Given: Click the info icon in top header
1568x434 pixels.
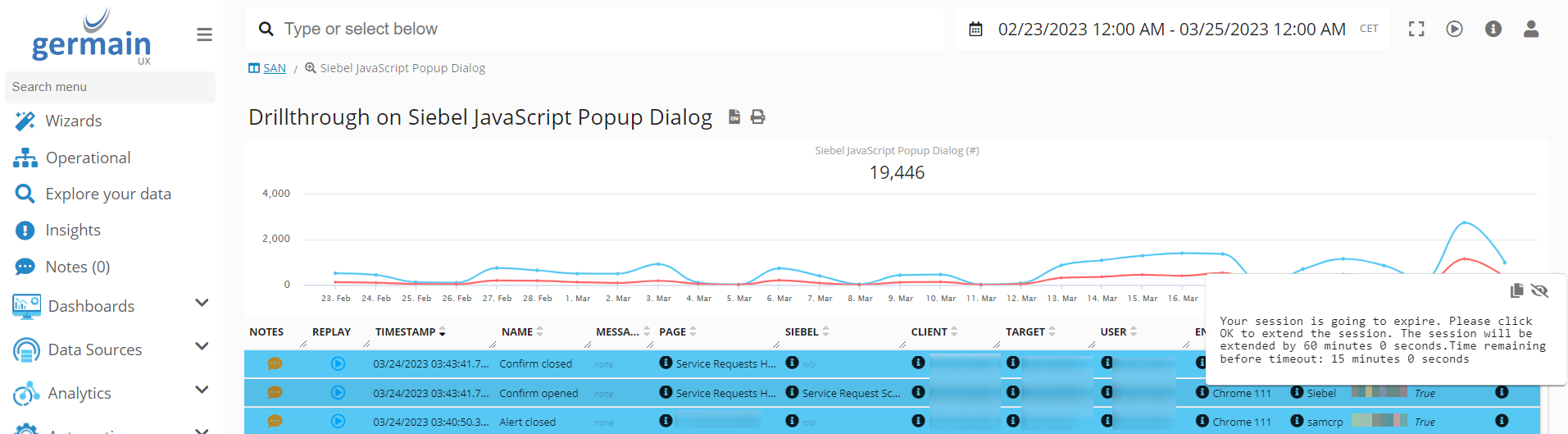Looking at the screenshot, I should tap(1493, 30).
